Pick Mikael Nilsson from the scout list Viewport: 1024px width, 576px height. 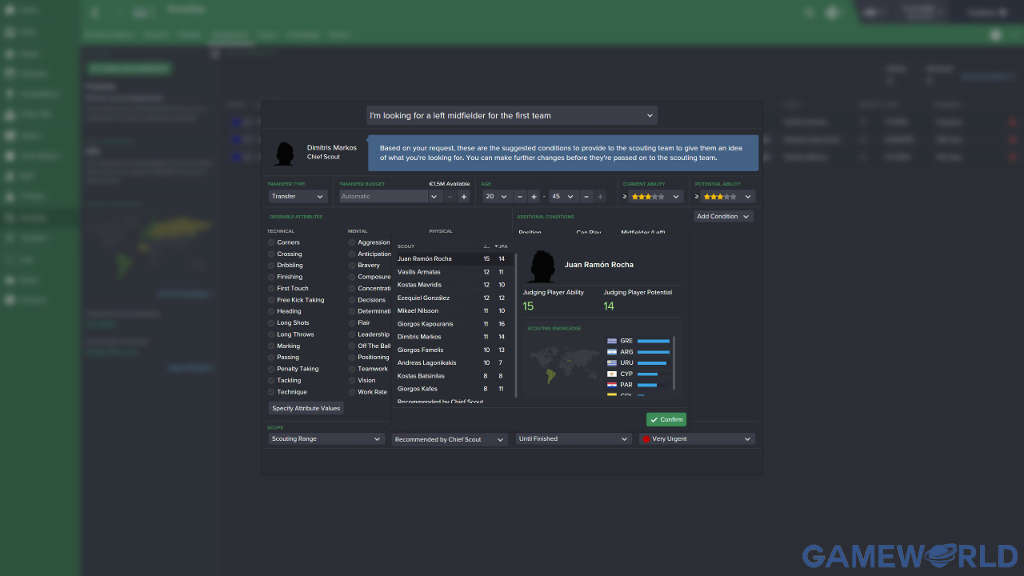click(452, 312)
